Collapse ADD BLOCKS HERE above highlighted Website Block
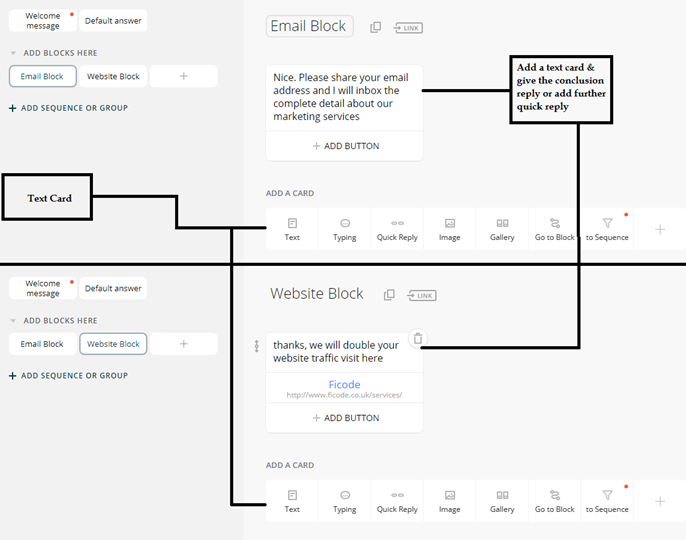The image size is (686, 540). [x=14, y=321]
